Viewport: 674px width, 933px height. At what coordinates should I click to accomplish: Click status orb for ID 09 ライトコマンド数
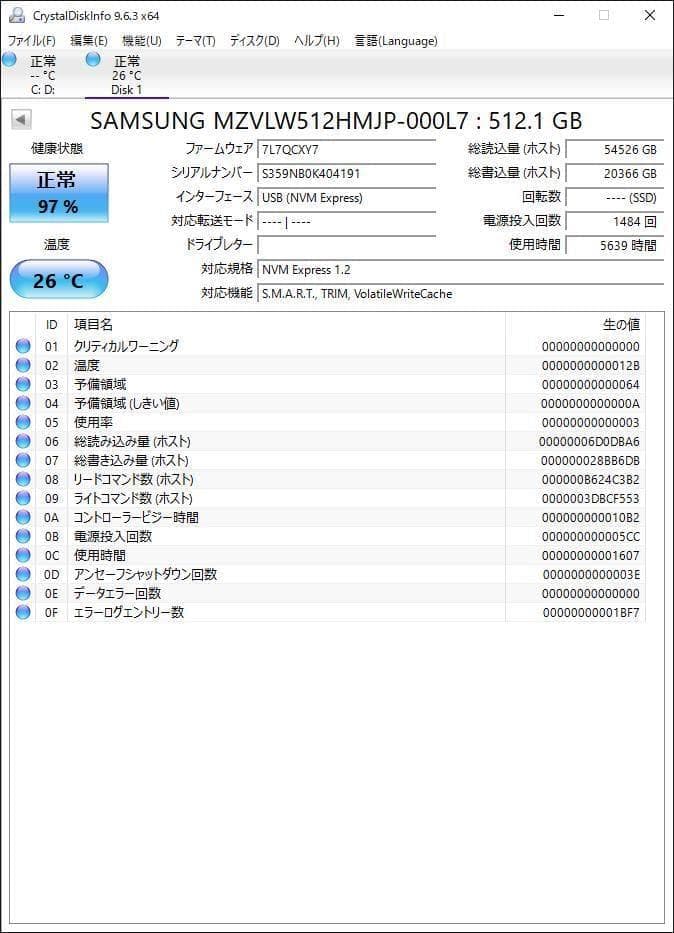point(23,498)
